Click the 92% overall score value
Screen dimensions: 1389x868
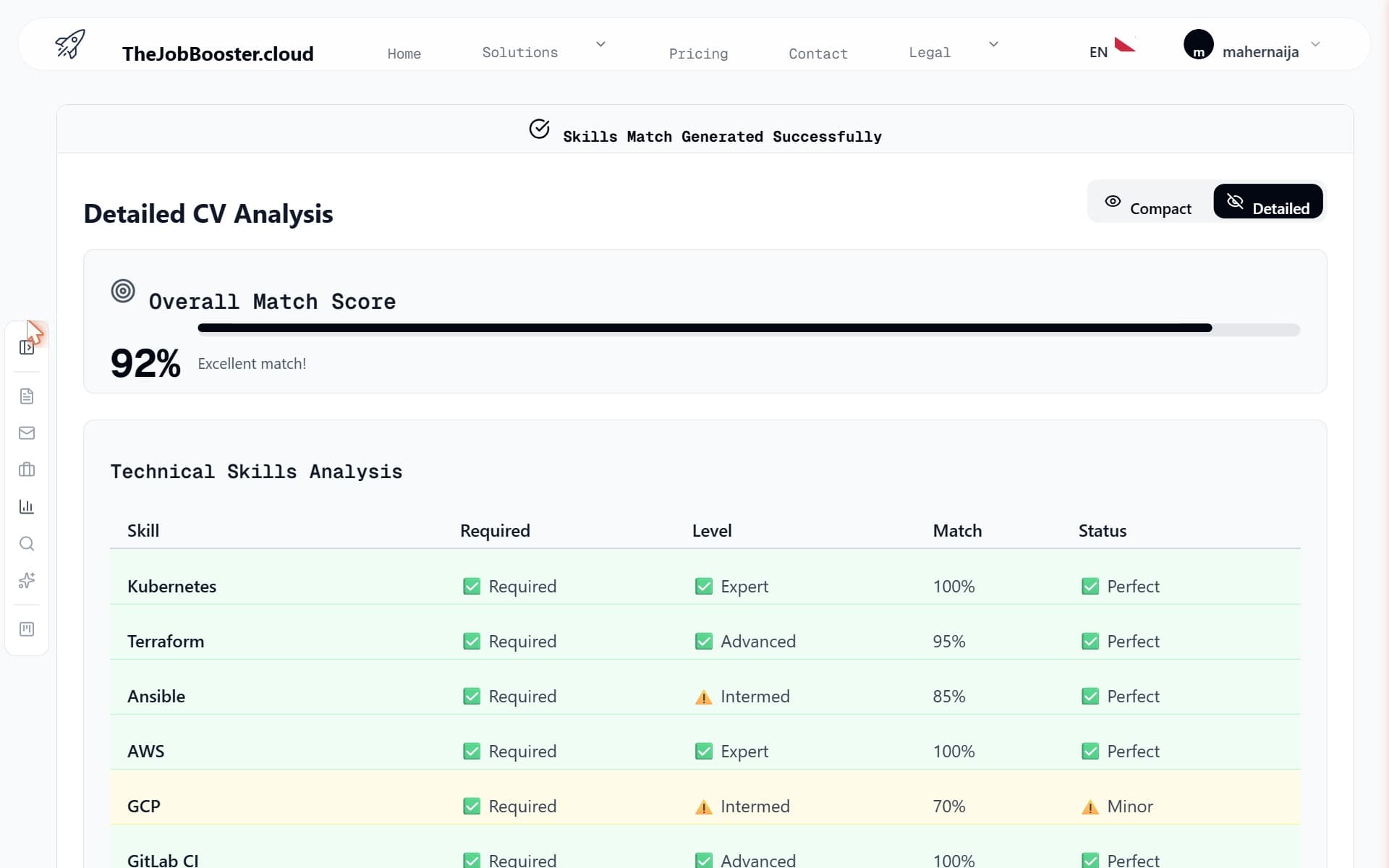(x=145, y=363)
